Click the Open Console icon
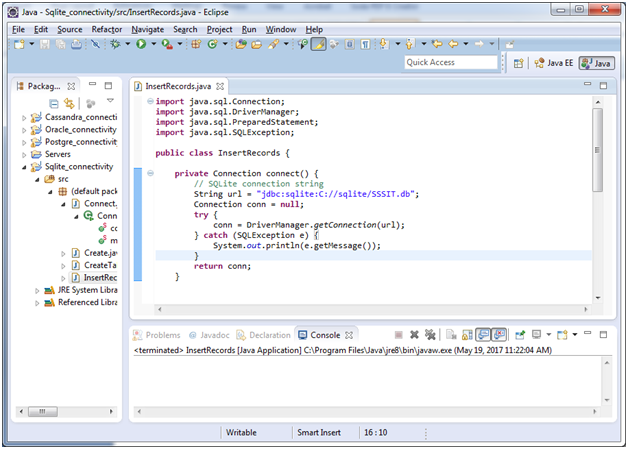 (x=562, y=334)
